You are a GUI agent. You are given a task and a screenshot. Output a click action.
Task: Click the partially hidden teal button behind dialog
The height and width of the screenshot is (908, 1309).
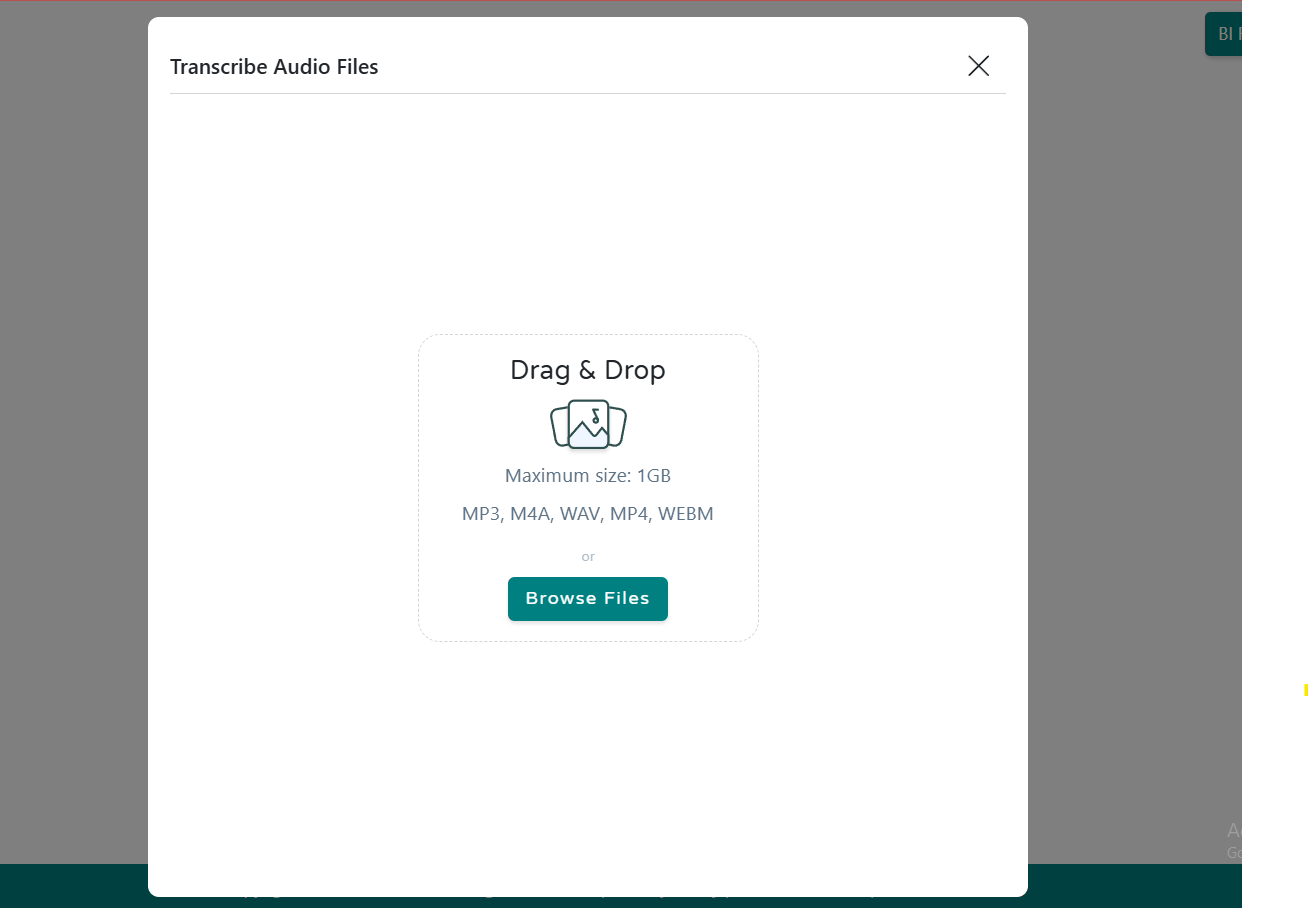point(1223,34)
